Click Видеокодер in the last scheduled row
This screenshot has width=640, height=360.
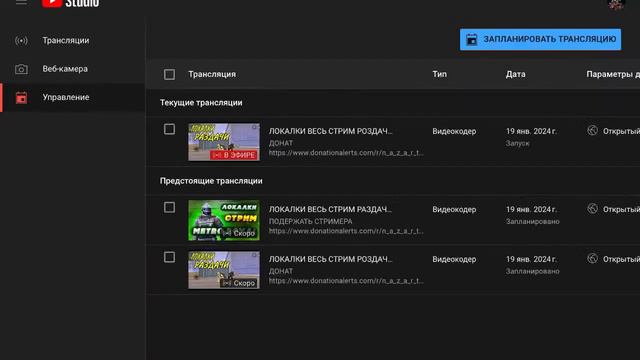click(454, 259)
